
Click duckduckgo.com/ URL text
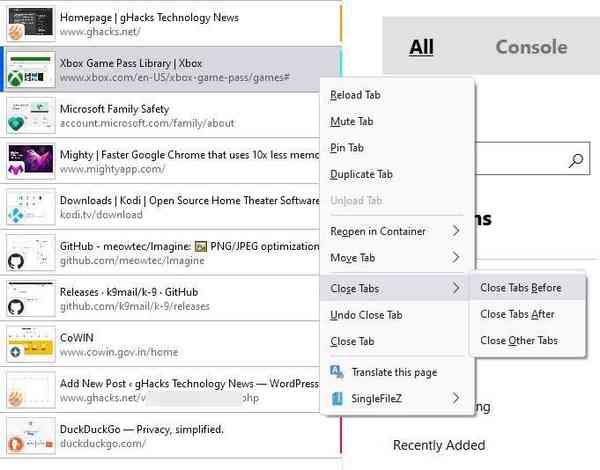click(103, 444)
